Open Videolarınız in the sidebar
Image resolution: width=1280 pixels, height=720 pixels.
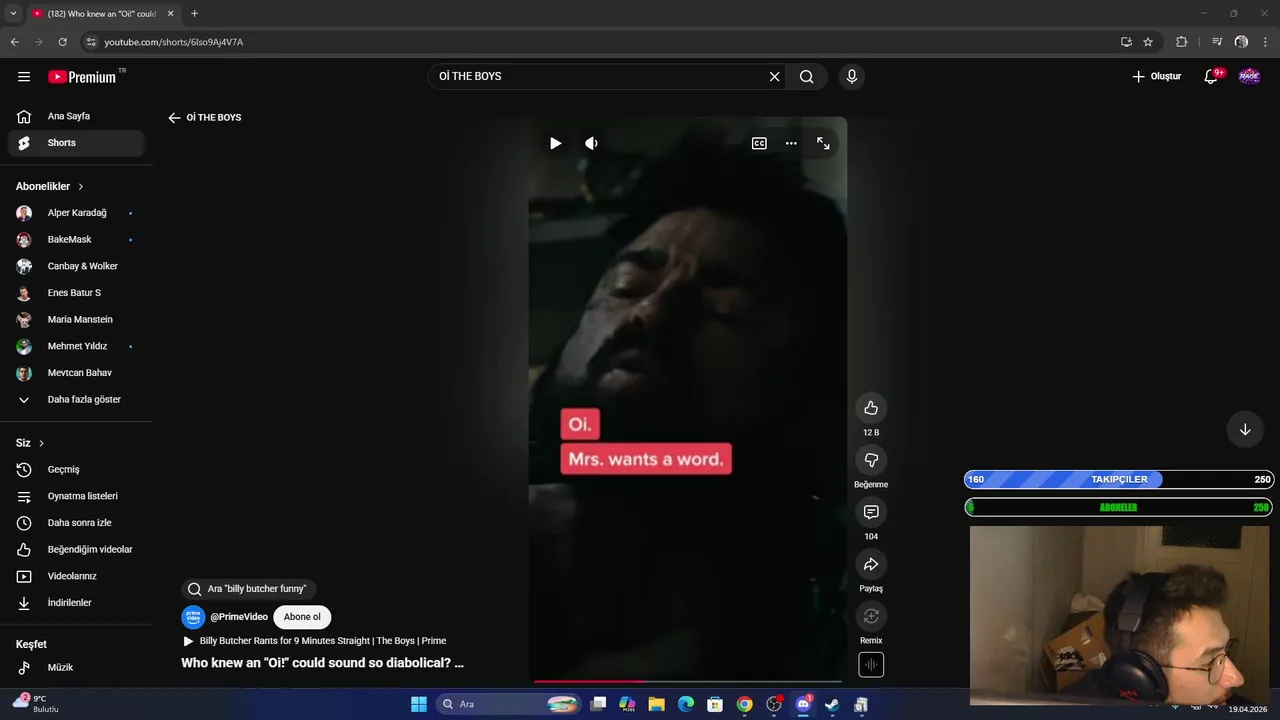(76, 576)
